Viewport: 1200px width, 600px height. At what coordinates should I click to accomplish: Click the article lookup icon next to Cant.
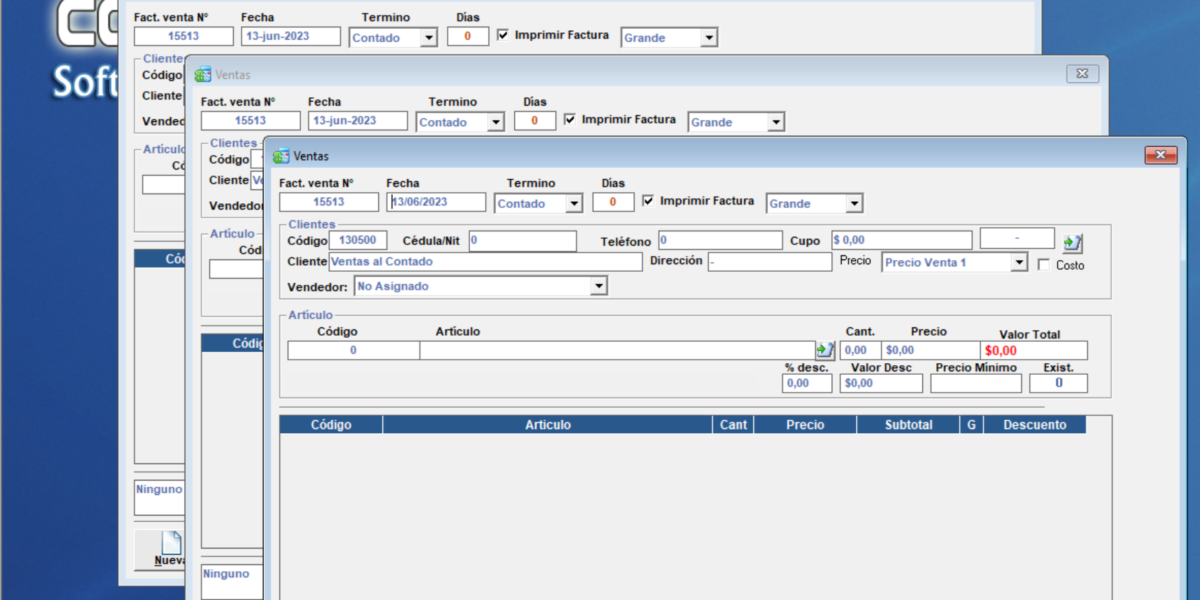coord(824,350)
